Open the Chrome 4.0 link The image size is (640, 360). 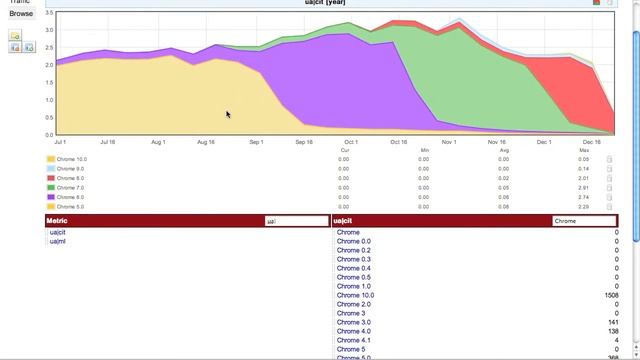(354, 331)
